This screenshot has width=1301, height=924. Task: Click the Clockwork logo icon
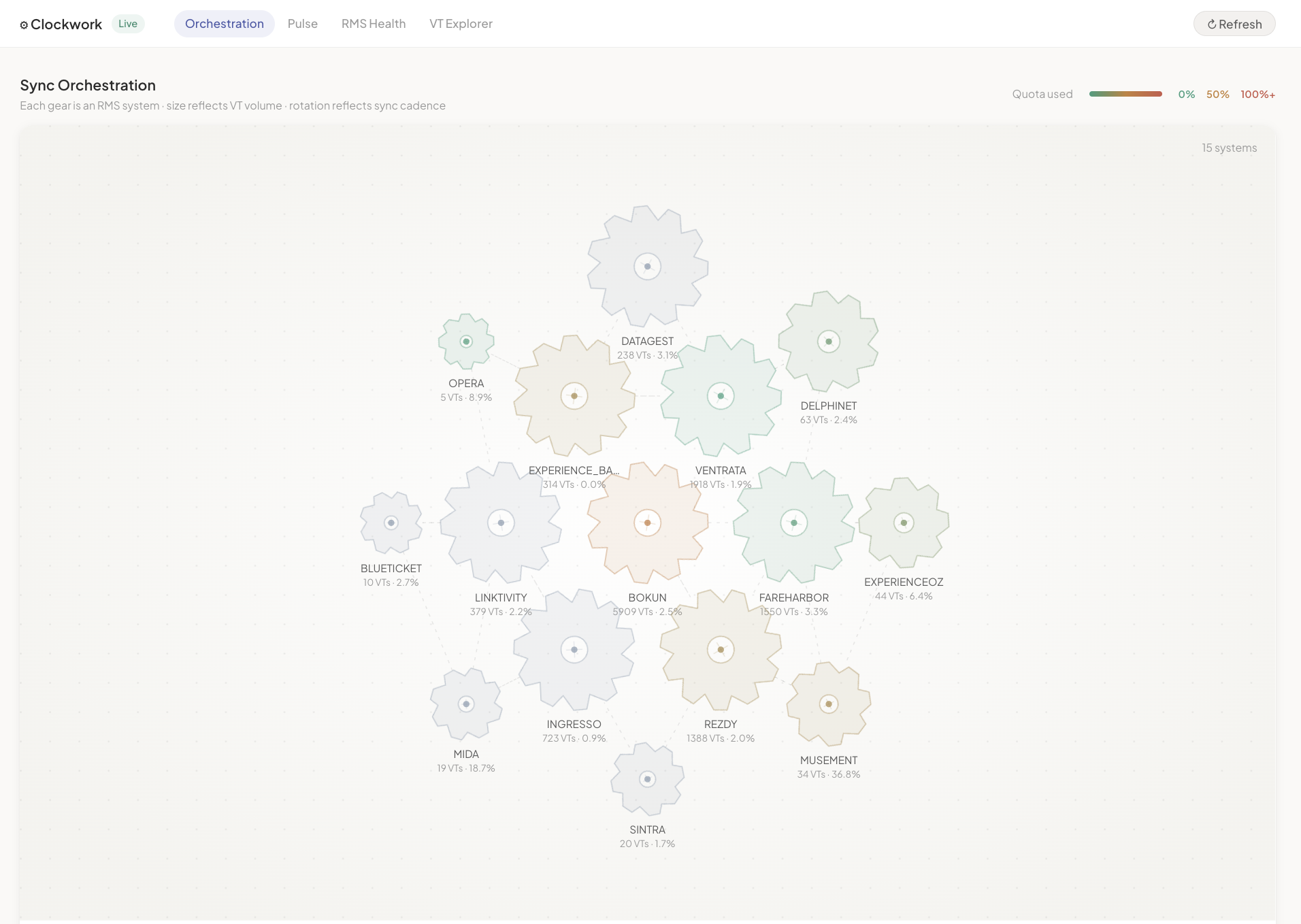(24, 24)
